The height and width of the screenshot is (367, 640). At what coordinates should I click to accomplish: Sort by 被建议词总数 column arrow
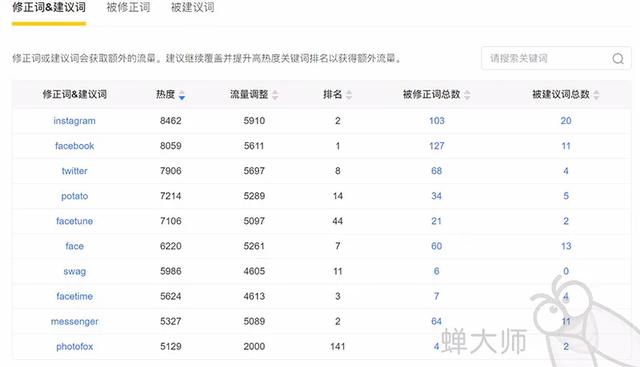pos(596,95)
